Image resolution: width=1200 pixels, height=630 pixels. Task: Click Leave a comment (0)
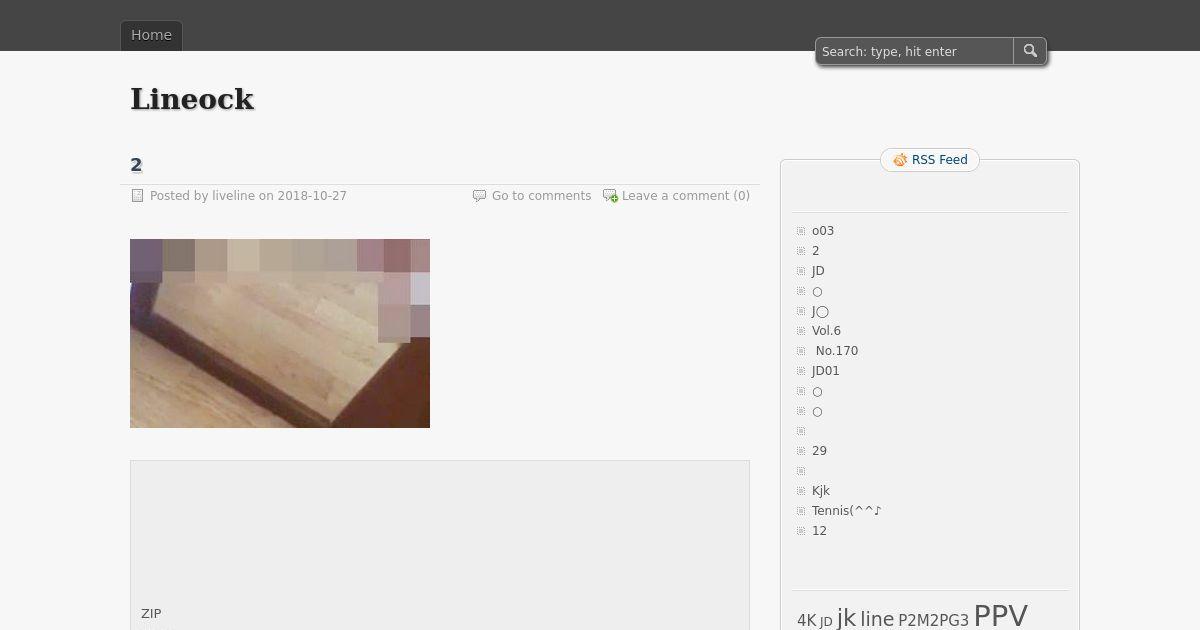[x=686, y=196]
